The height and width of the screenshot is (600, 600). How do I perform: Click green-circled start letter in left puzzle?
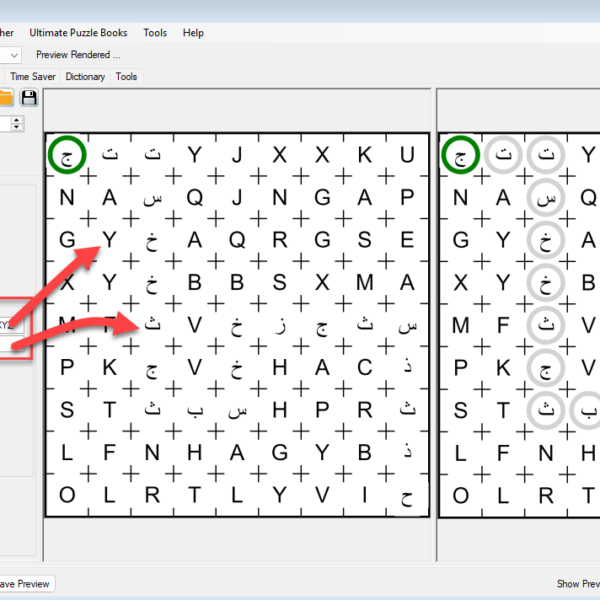tap(67, 155)
